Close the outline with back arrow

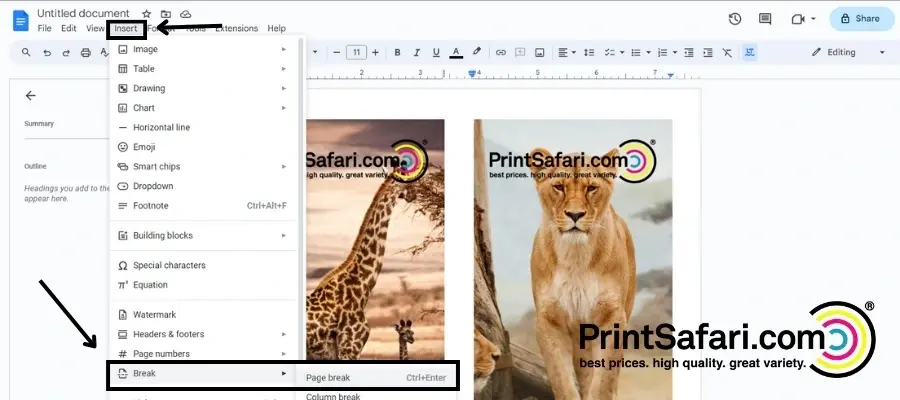tap(30, 96)
